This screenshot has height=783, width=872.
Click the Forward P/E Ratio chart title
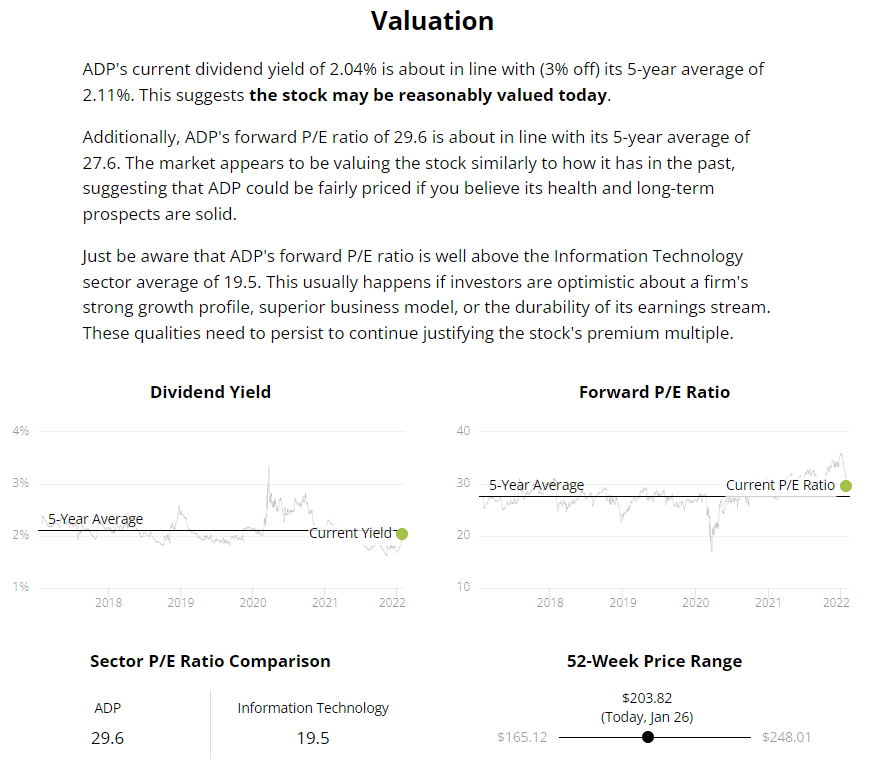654,392
